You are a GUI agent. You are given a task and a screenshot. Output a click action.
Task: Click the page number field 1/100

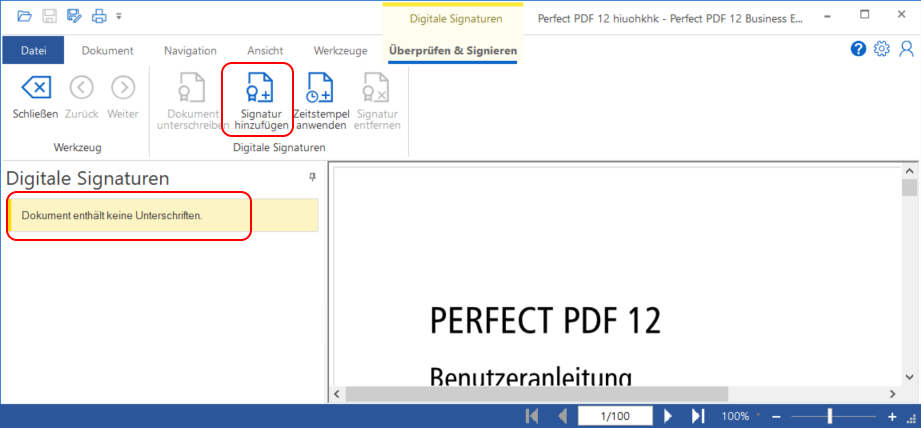(615, 416)
